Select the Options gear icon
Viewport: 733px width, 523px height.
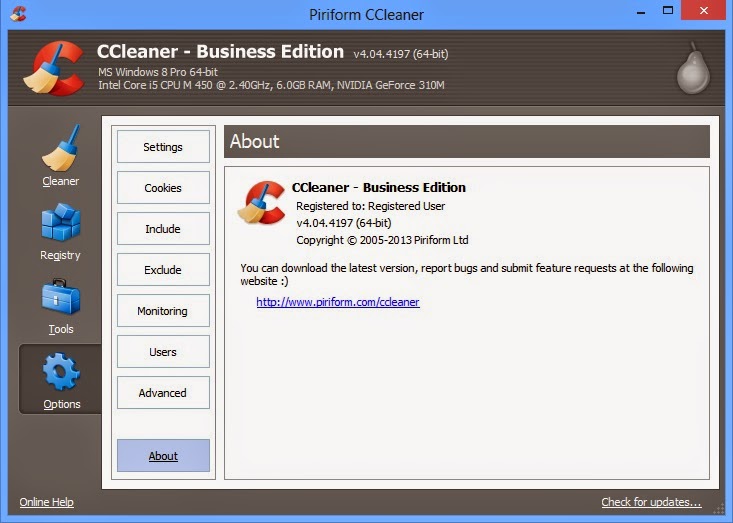point(61,372)
